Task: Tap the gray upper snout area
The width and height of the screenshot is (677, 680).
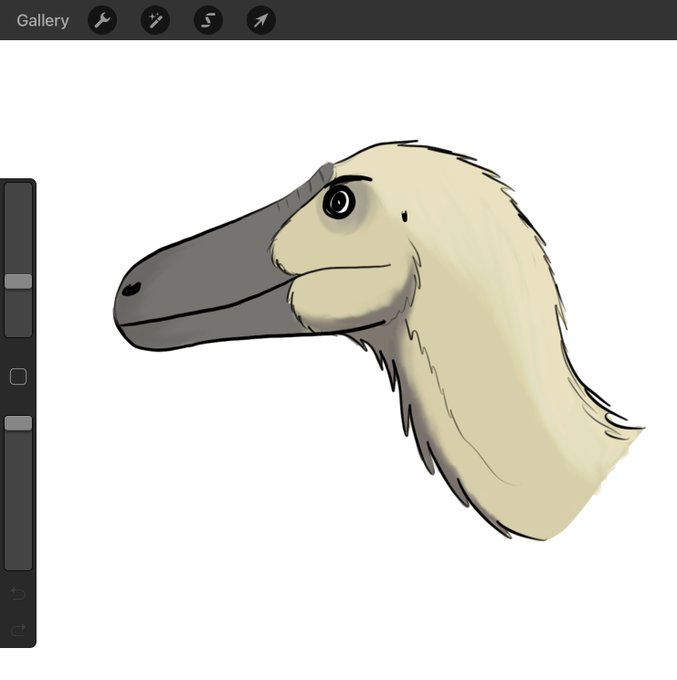Action: 208,269
